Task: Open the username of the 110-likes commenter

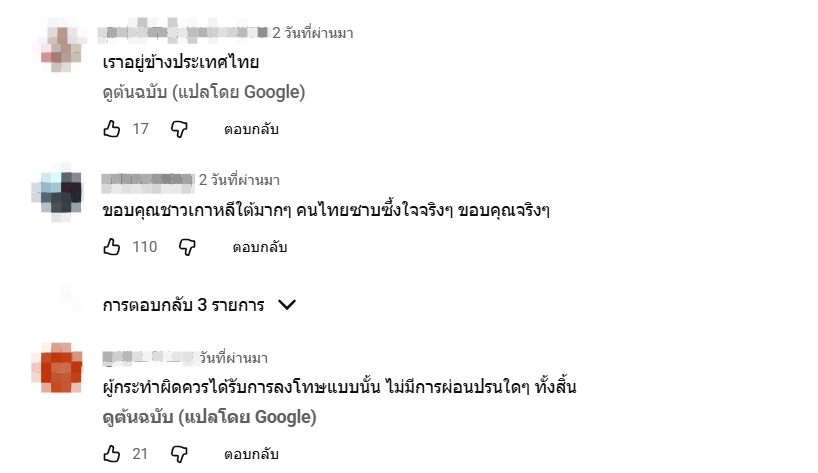Action: tap(147, 180)
